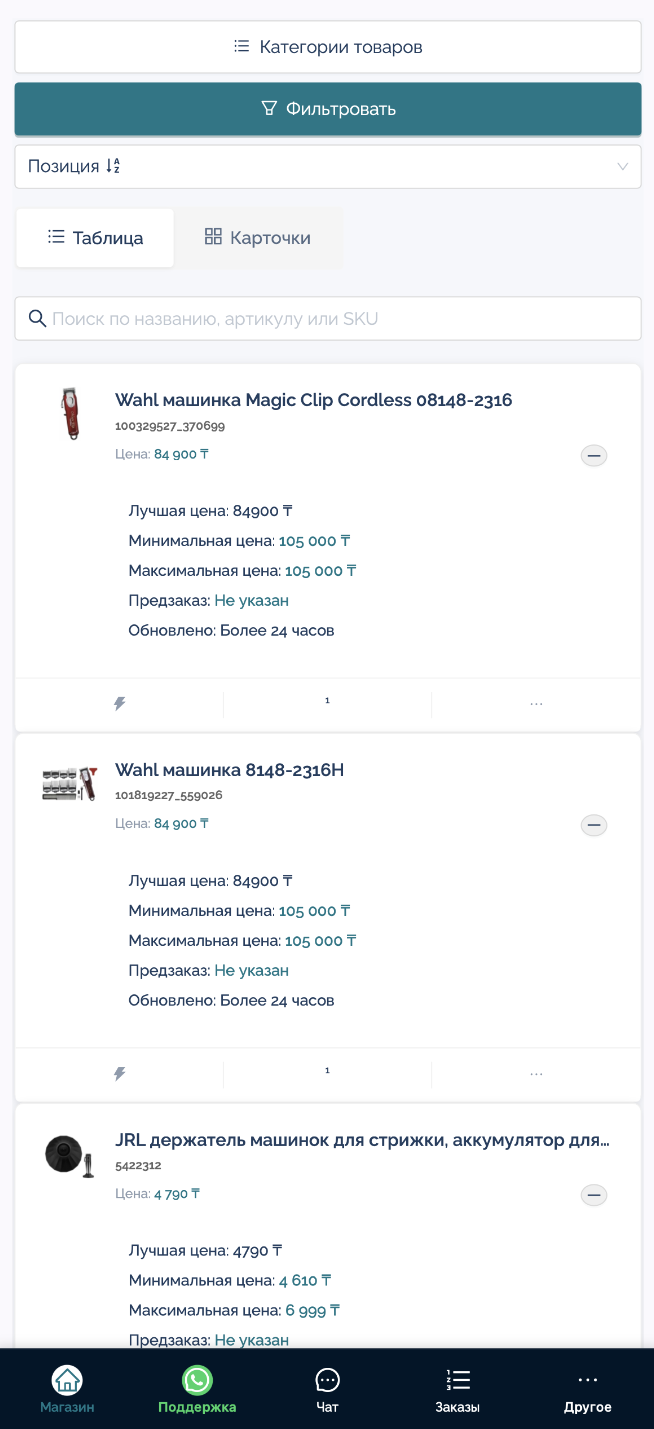Switch to the Карточки view tab

pyautogui.click(x=258, y=238)
